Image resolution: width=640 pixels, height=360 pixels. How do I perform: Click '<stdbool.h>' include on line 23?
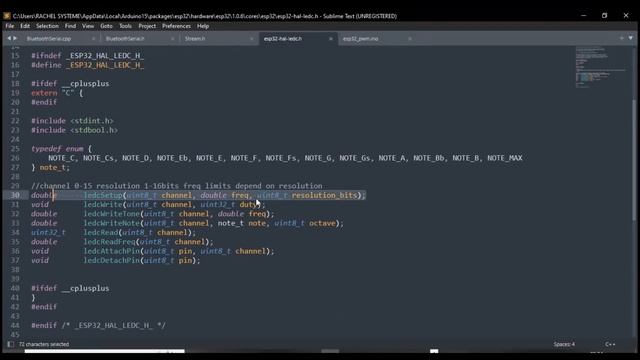coord(94,130)
